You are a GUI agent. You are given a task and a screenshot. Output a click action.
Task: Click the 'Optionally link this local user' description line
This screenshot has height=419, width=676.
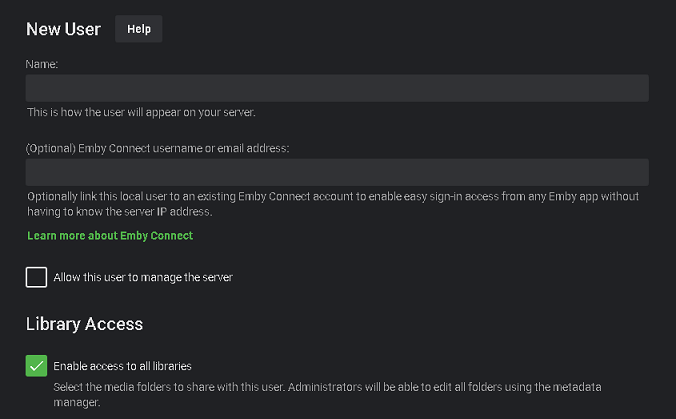(x=333, y=197)
